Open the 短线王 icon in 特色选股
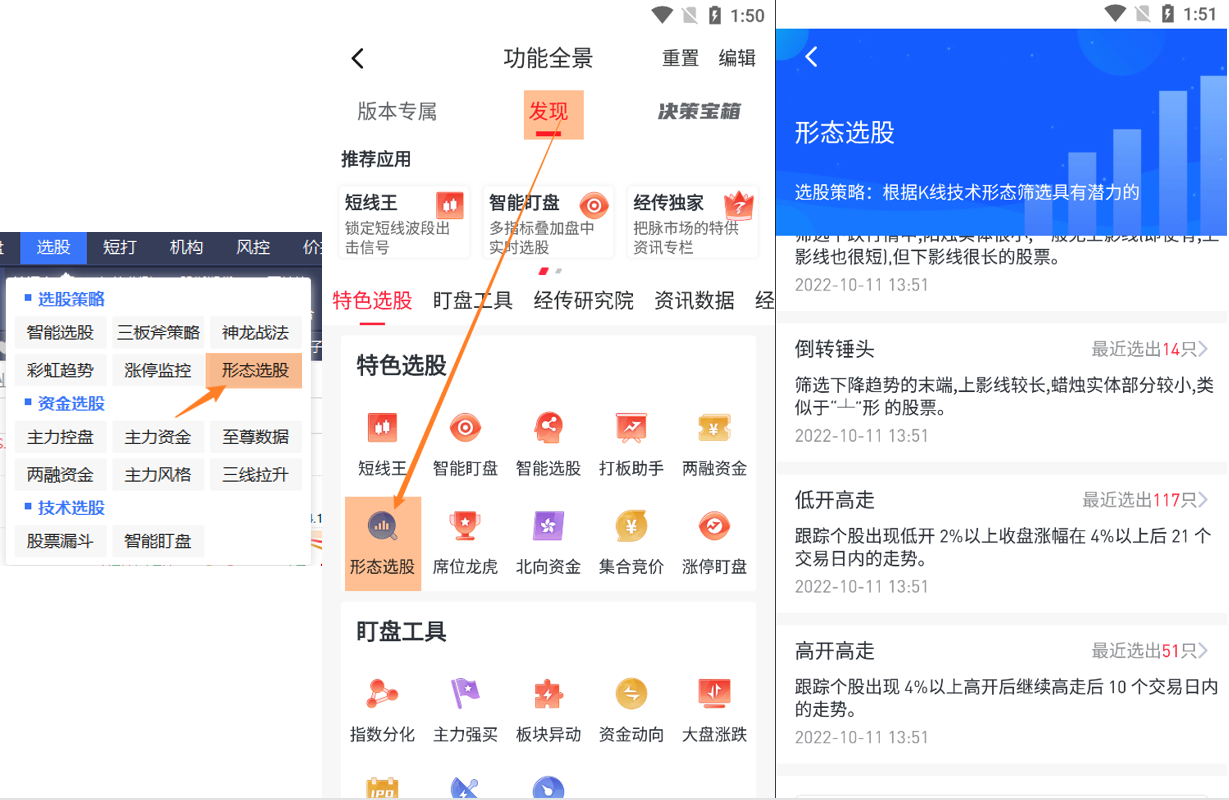This screenshot has height=800, width=1229. click(382, 429)
